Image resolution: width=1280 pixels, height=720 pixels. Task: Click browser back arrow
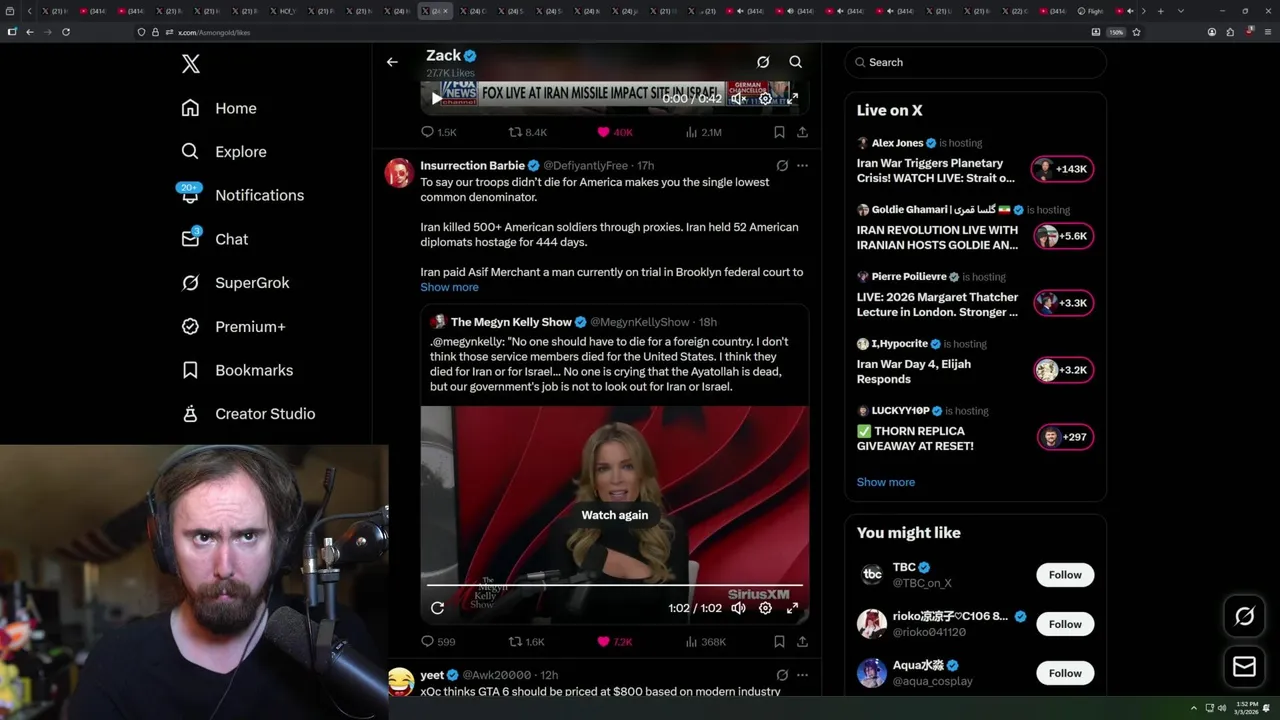click(30, 32)
